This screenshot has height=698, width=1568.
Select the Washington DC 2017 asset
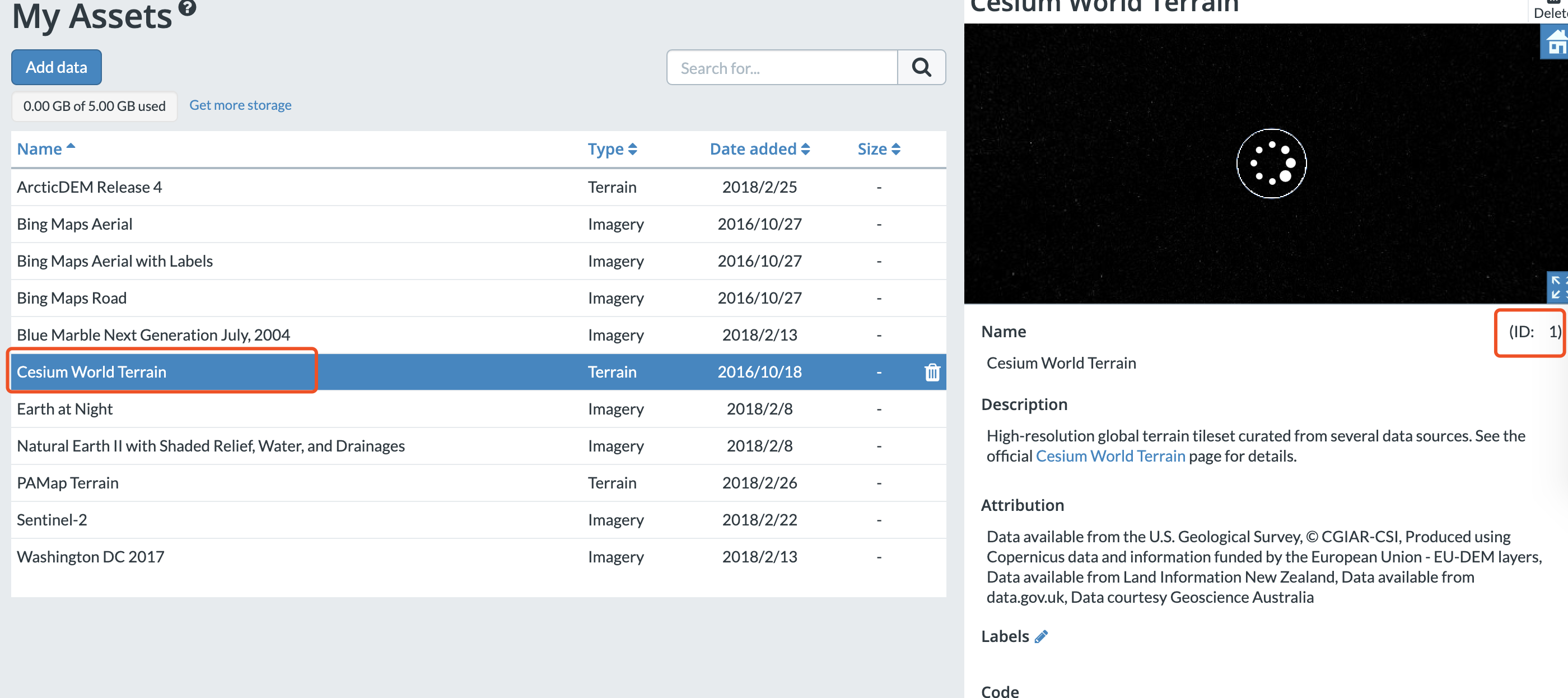90,557
